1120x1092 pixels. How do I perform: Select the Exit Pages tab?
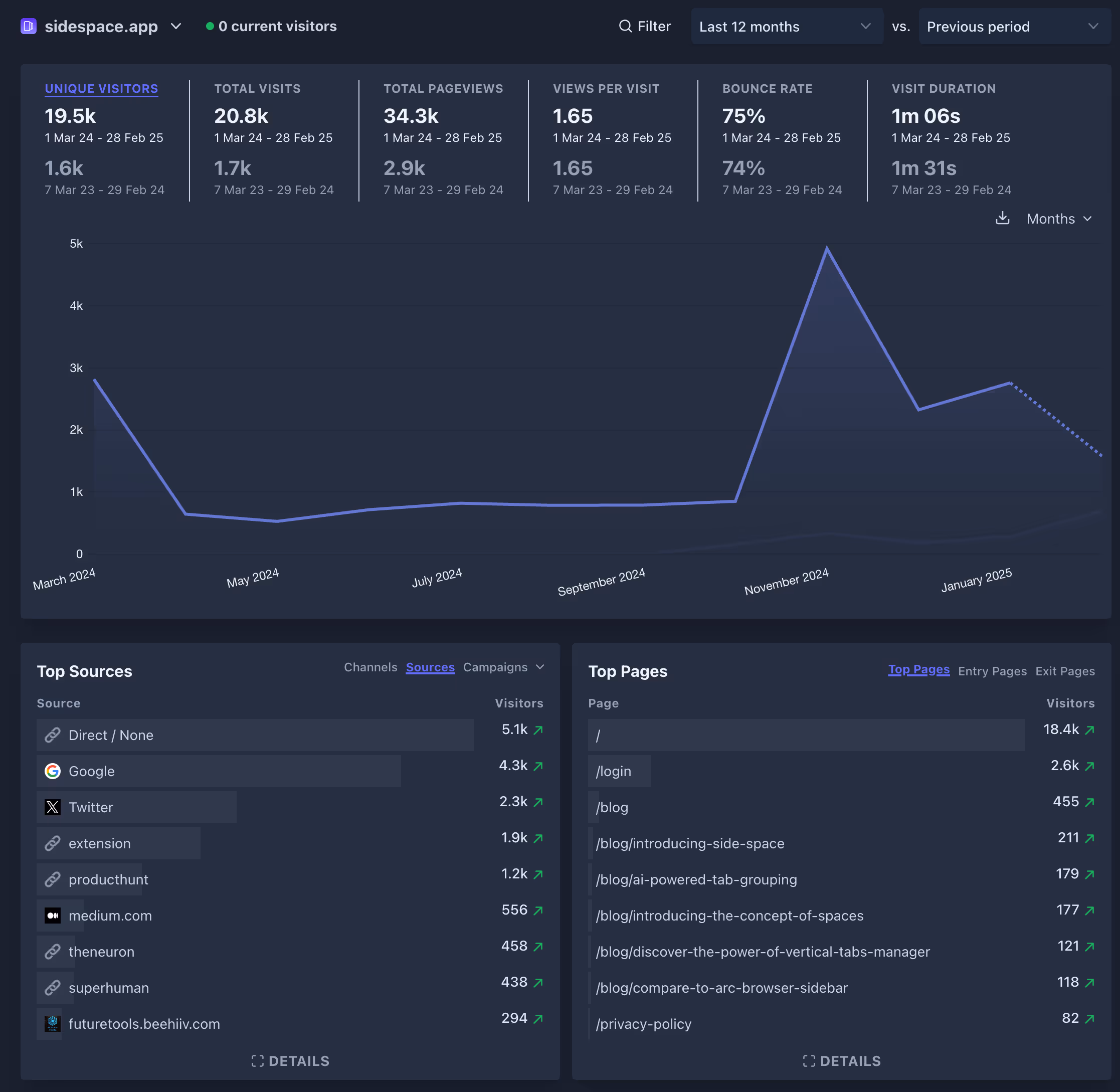click(1064, 671)
